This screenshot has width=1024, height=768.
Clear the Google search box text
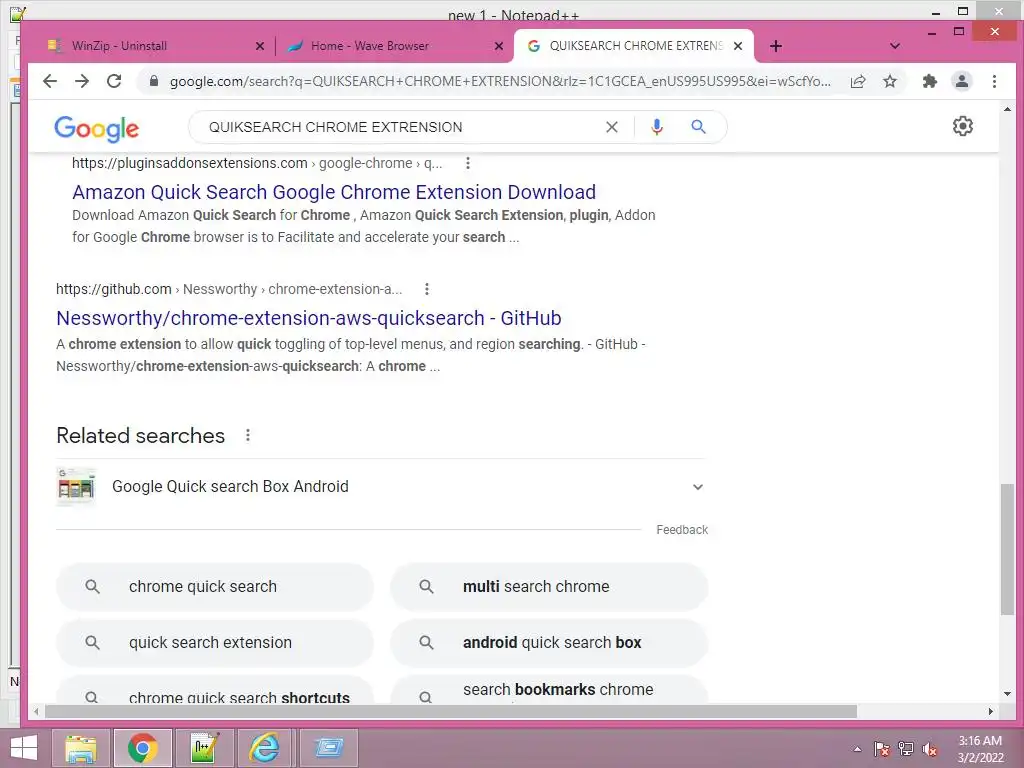(x=611, y=127)
